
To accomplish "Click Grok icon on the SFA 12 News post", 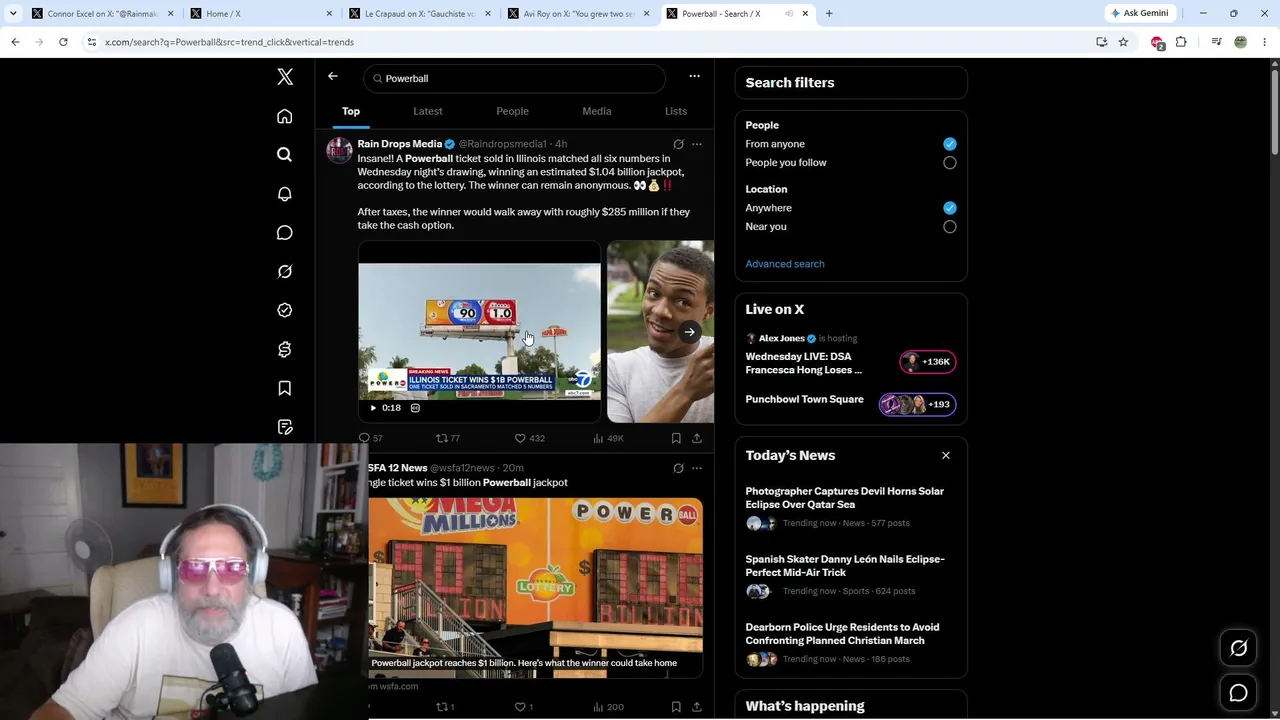I will pos(678,468).
